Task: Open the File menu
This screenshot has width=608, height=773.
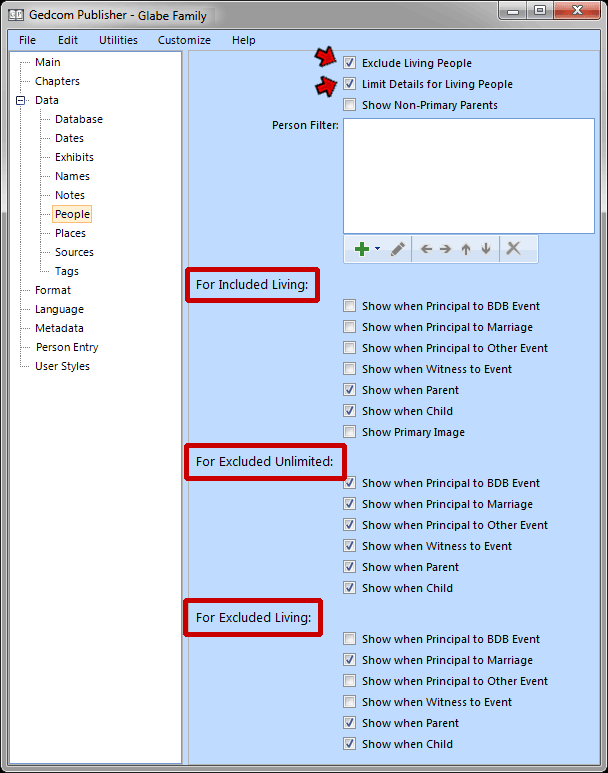Action: point(27,40)
